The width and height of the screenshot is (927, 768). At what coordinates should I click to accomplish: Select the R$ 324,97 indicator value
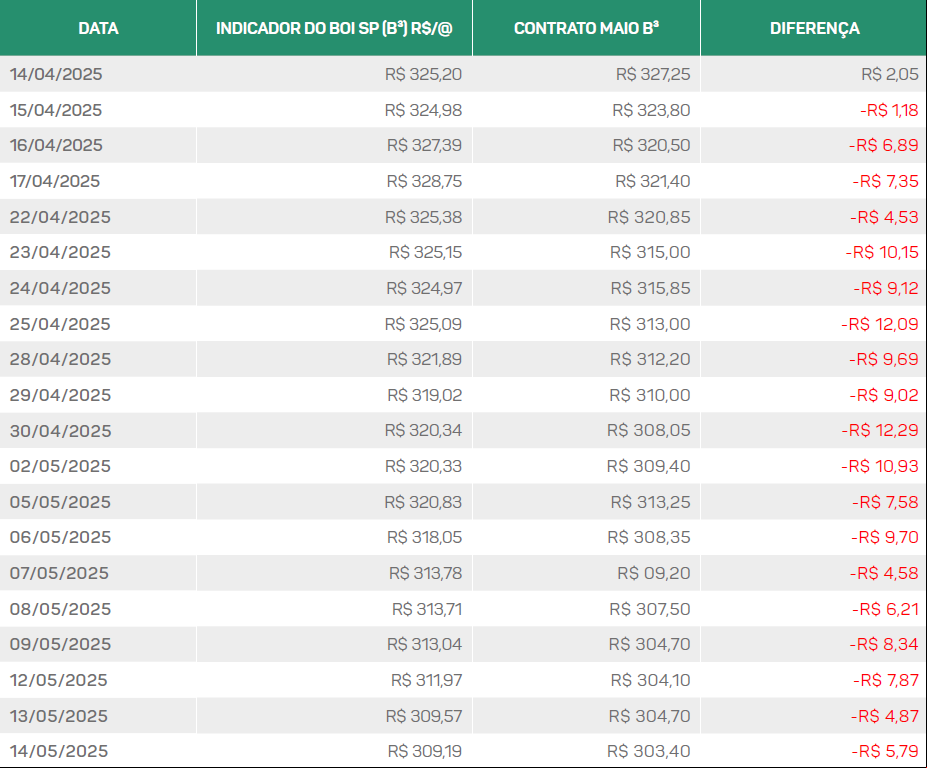tap(424, 289)
